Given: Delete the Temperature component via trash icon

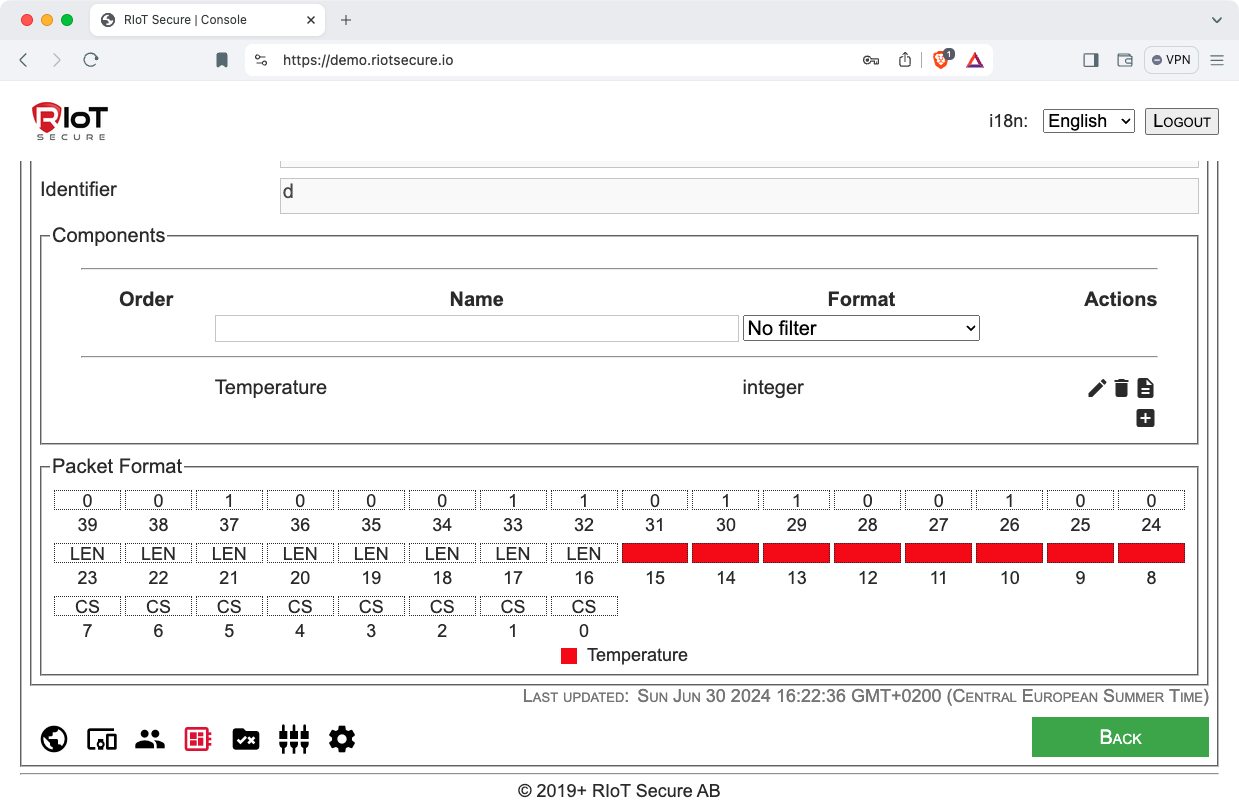Looking at the screenshot, I should coord(1121,388).
